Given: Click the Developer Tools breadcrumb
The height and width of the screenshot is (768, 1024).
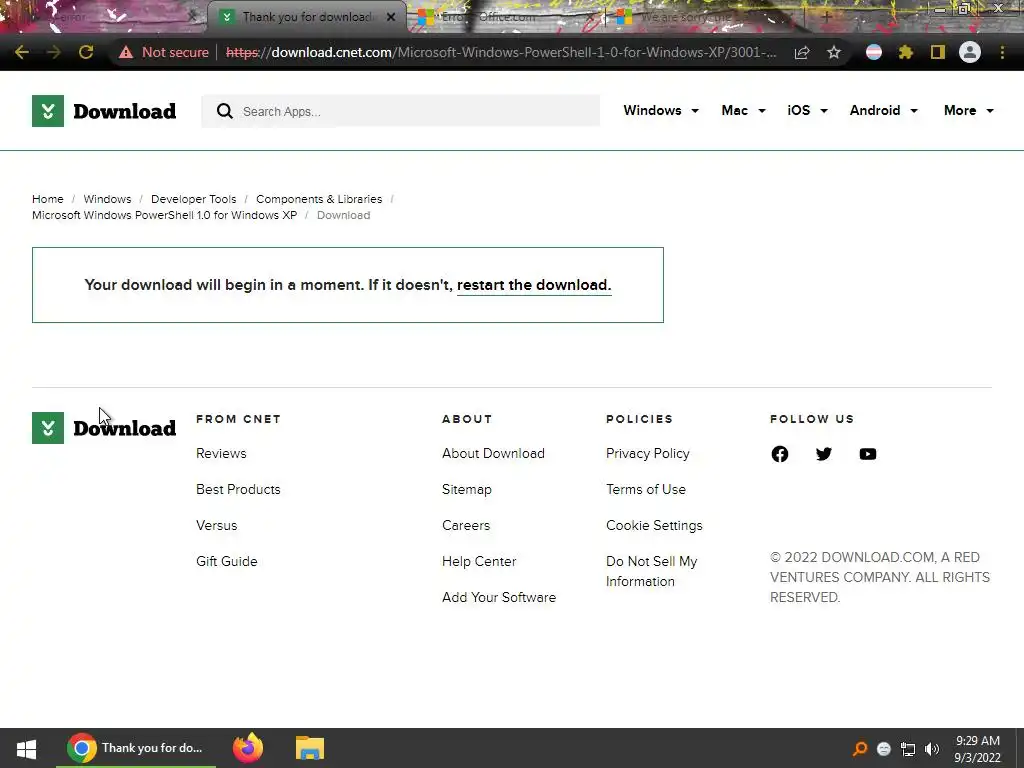Looking at the screenshot, I should (x=193, y=199).
